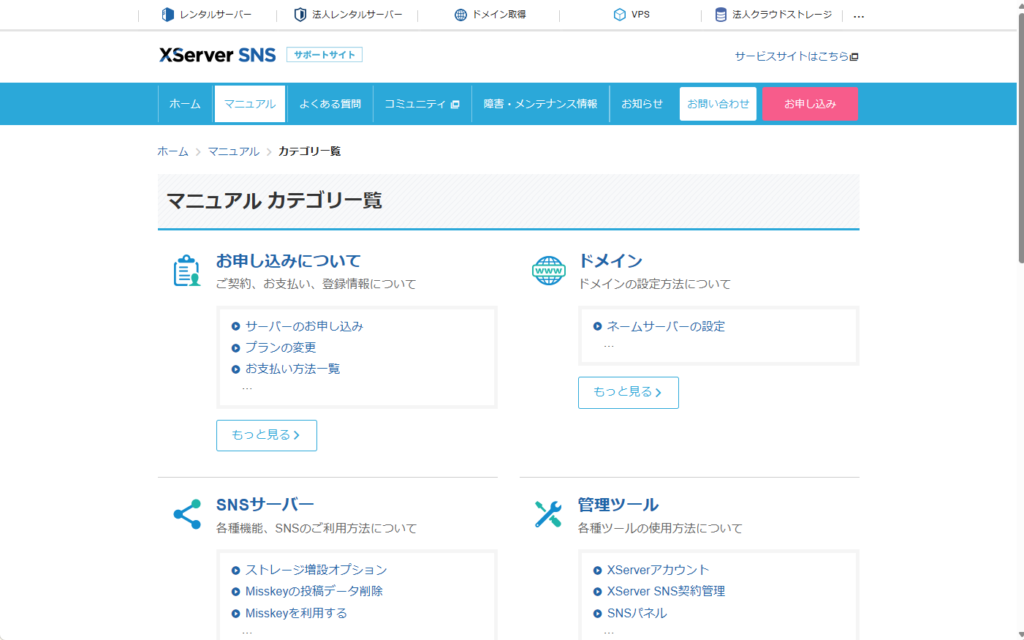Click the pink お申し込み button
Image resolution: width=1024 pixels, height=640 pixels.
[810, 104]
